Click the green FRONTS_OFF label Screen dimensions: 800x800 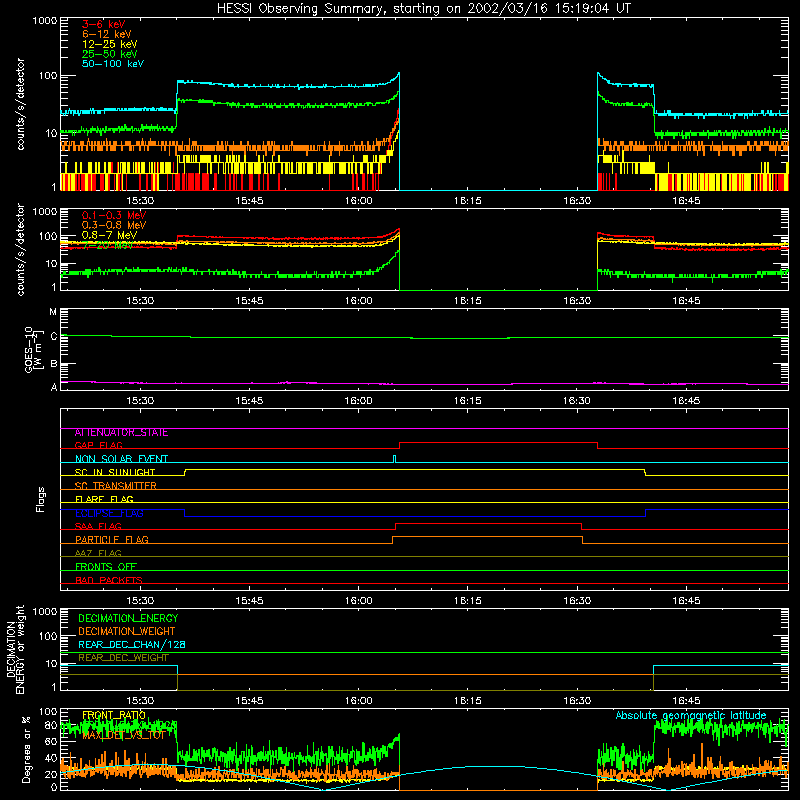[x=106, y=566]
